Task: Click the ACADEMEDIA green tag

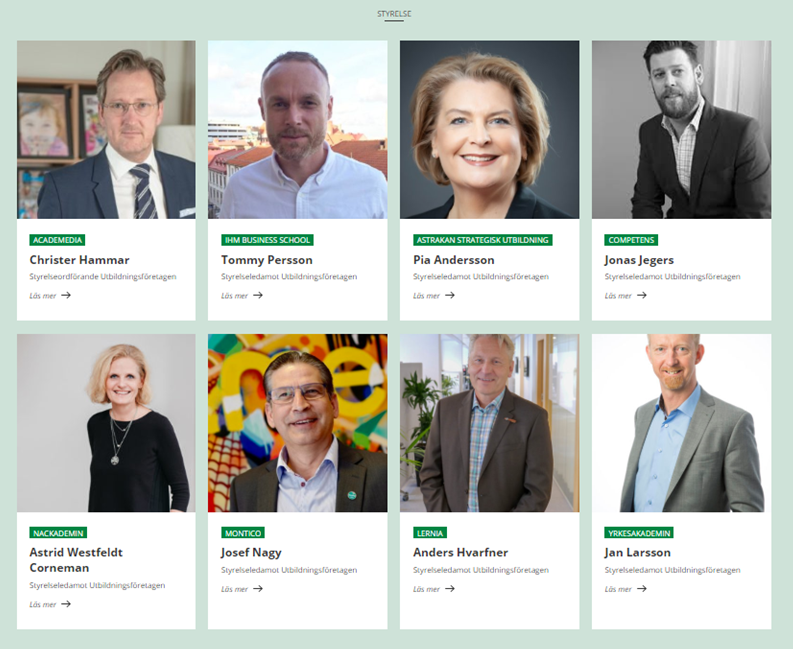Action: point(57,240)
